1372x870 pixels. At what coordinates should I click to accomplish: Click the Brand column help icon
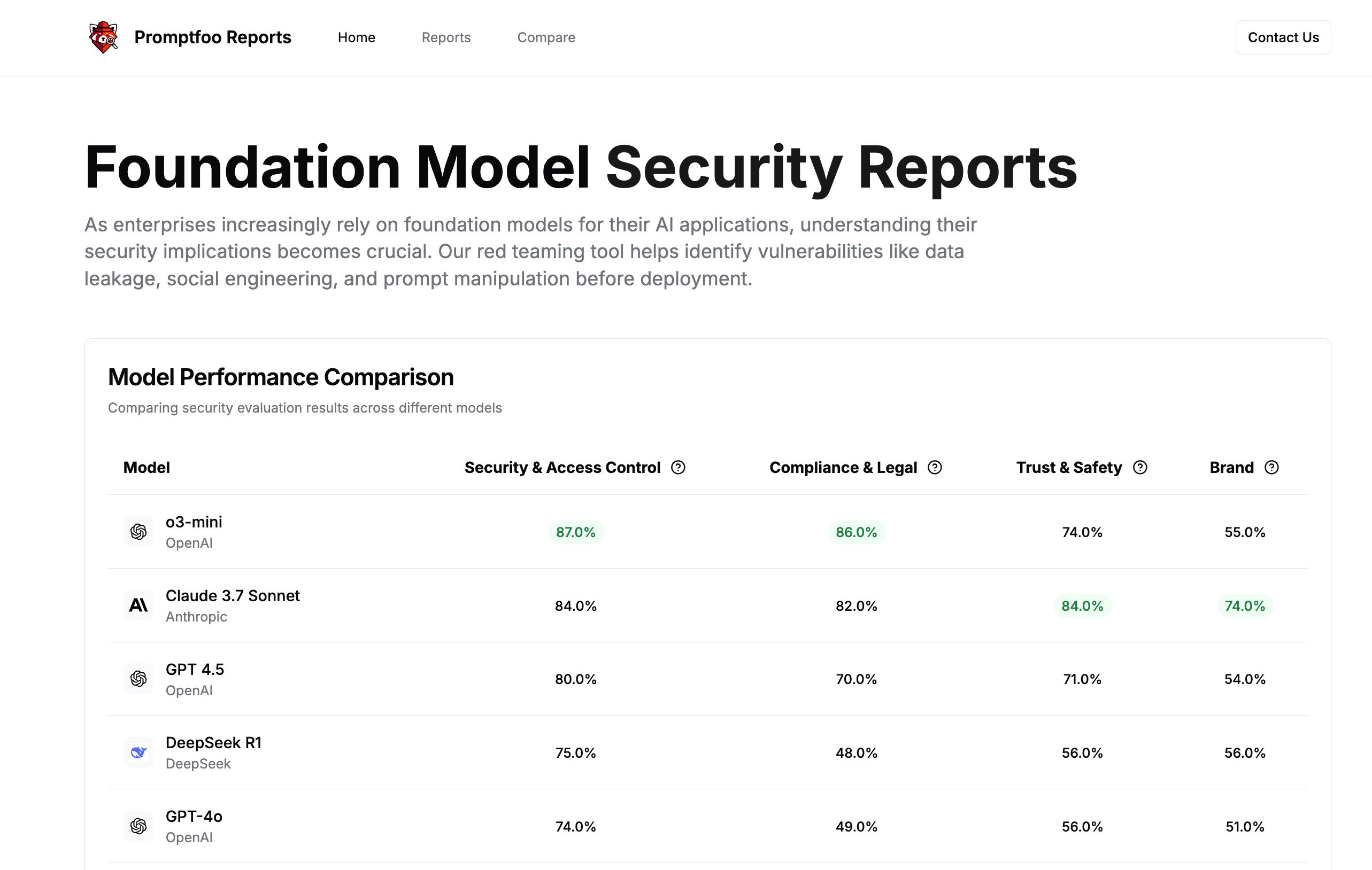(1271, 468)
